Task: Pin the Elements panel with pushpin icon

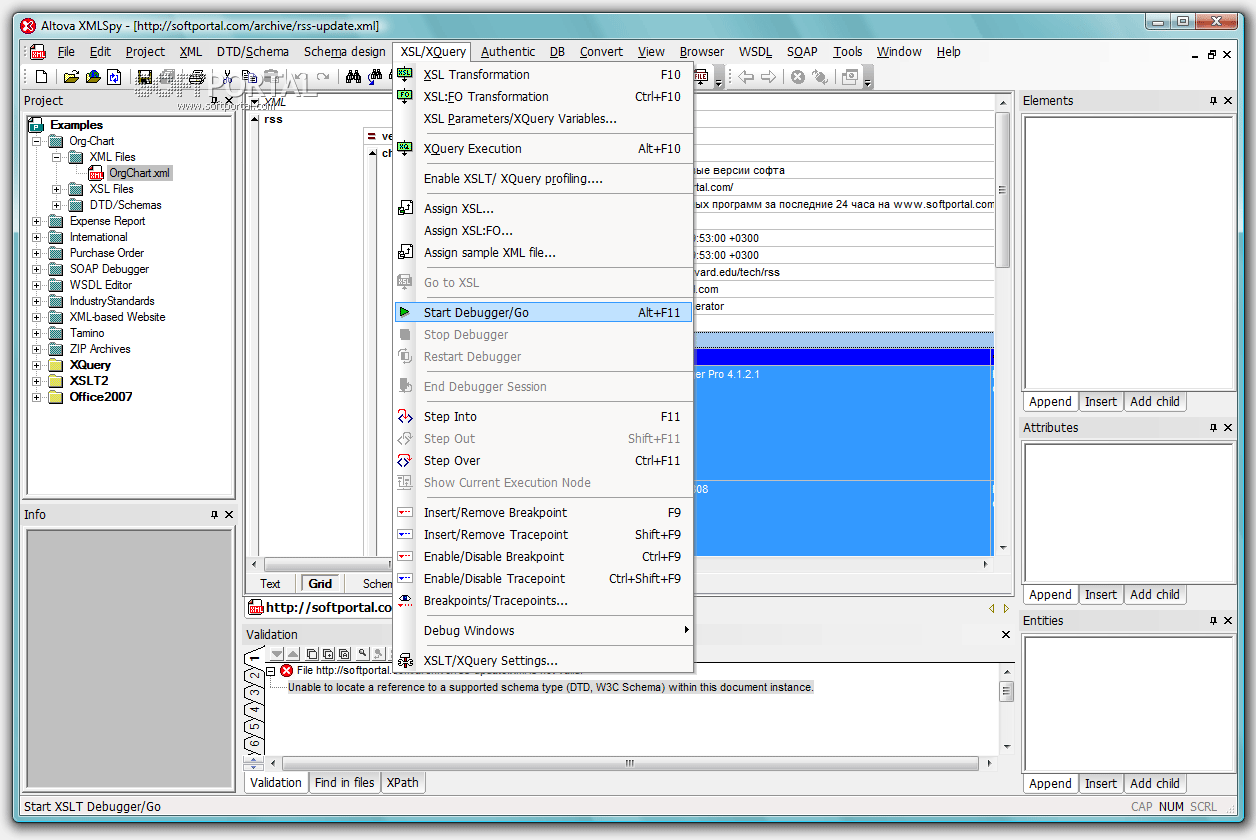Action: tap(1214, 101)
